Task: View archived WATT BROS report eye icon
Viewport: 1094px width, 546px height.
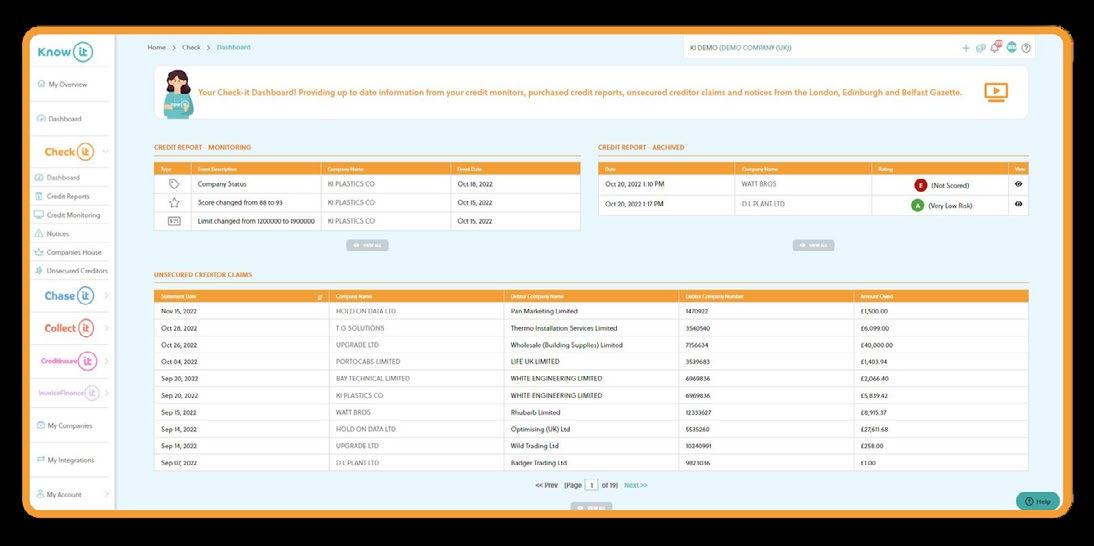Action: click(1019, 184)
